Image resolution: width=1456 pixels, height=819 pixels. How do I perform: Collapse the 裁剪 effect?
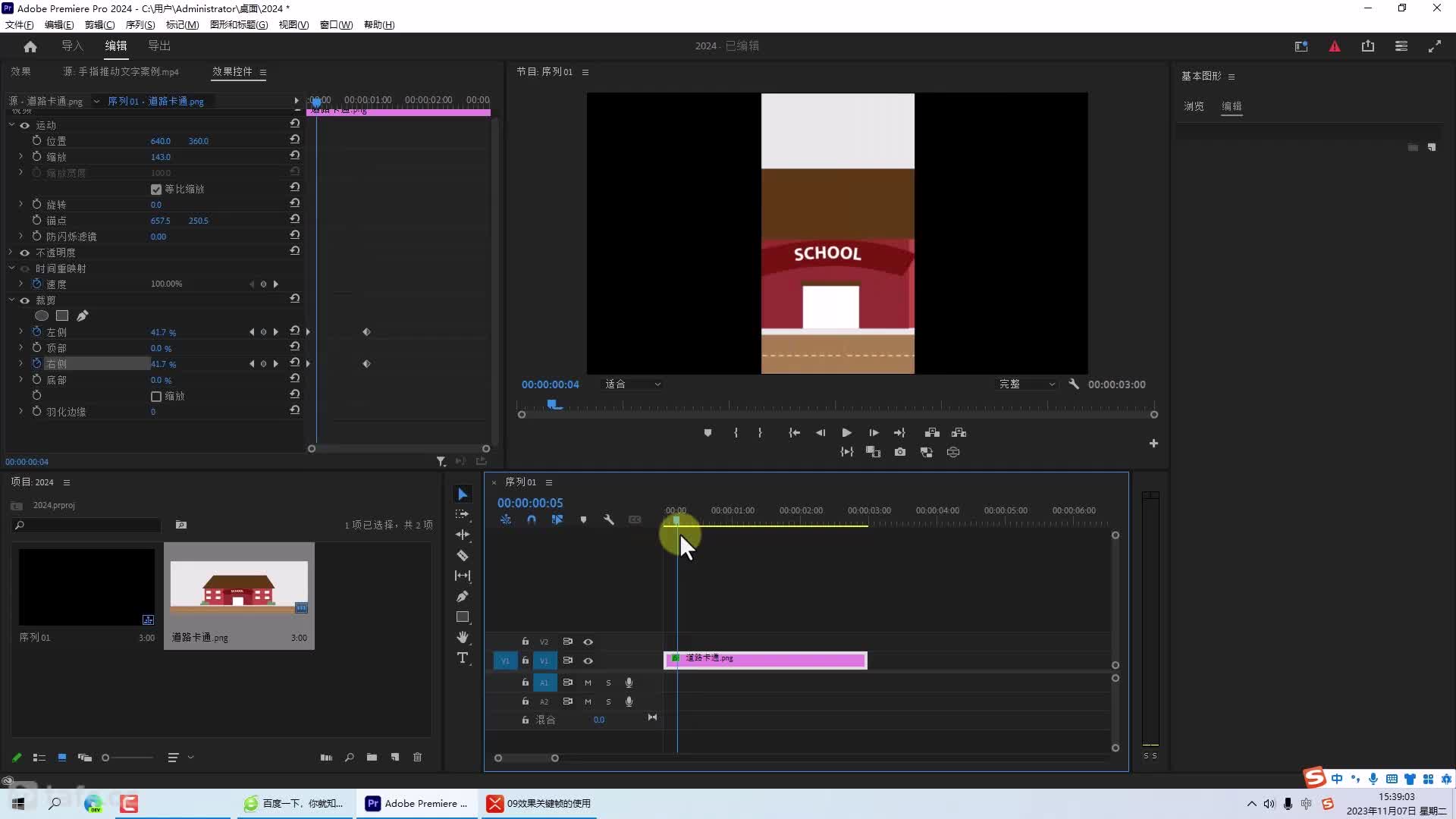pyautogui.click(x=11, y=300)
